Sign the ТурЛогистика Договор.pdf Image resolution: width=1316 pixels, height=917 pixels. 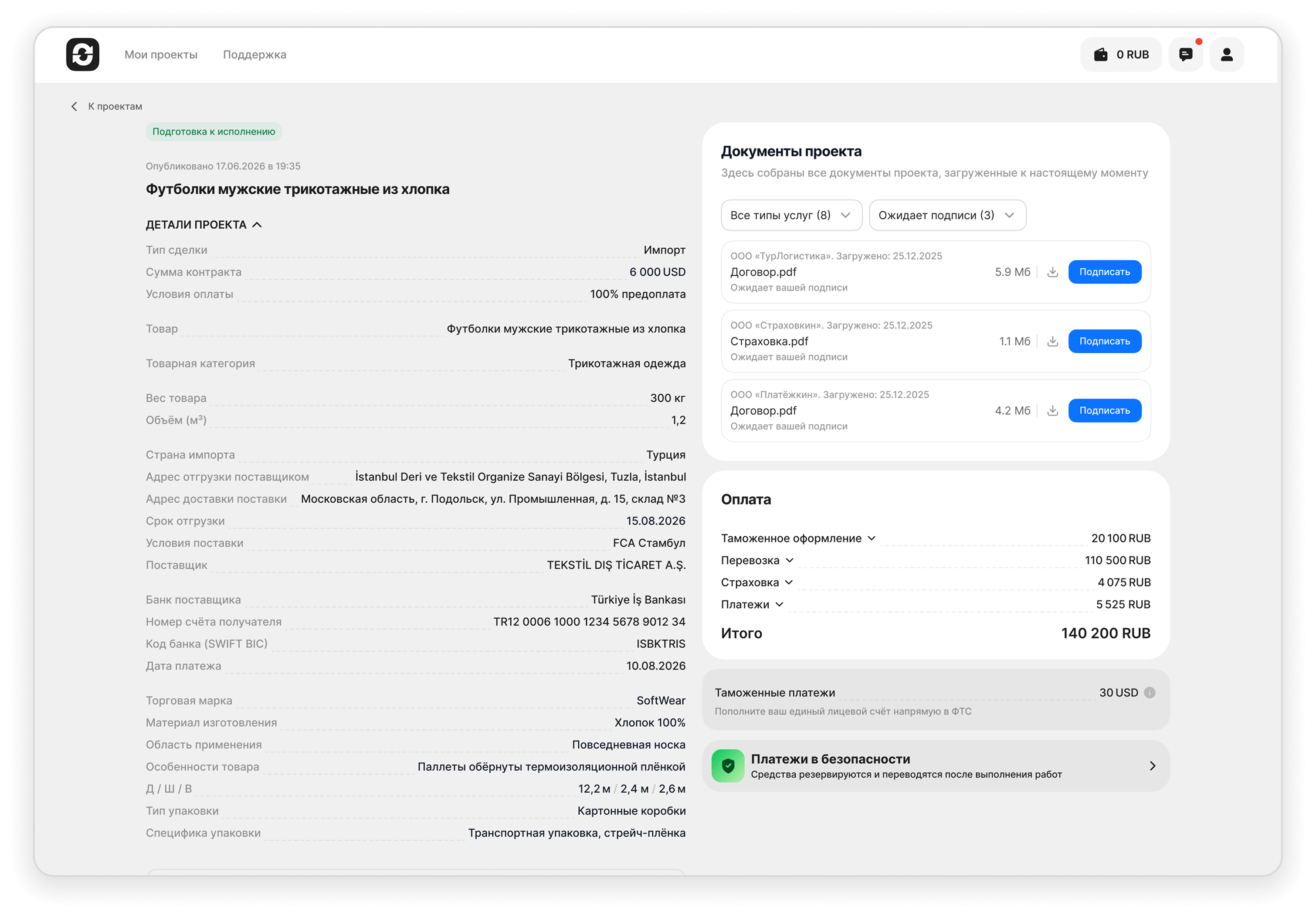1105,272
